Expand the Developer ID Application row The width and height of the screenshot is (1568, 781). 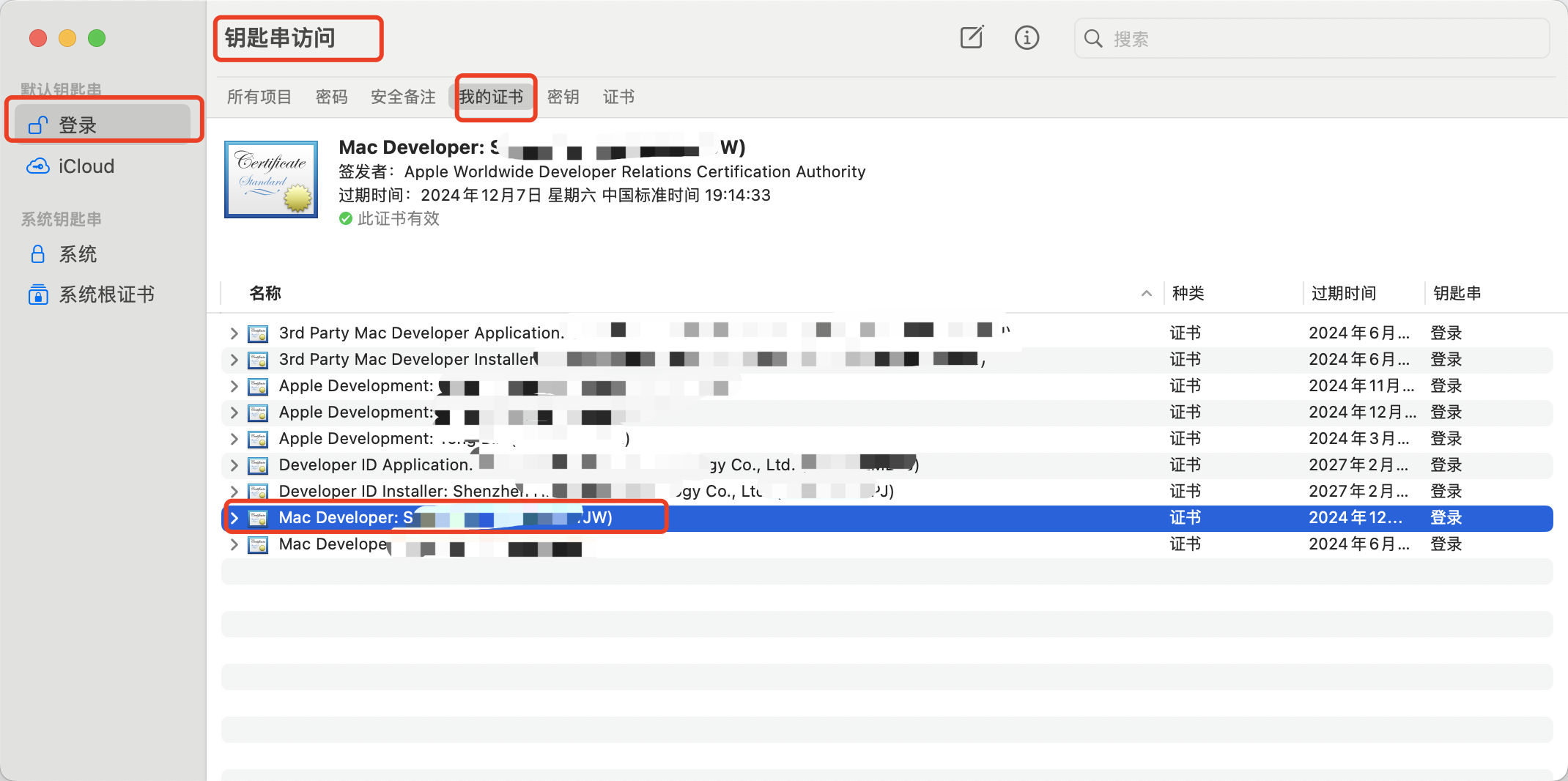point(234,465)
